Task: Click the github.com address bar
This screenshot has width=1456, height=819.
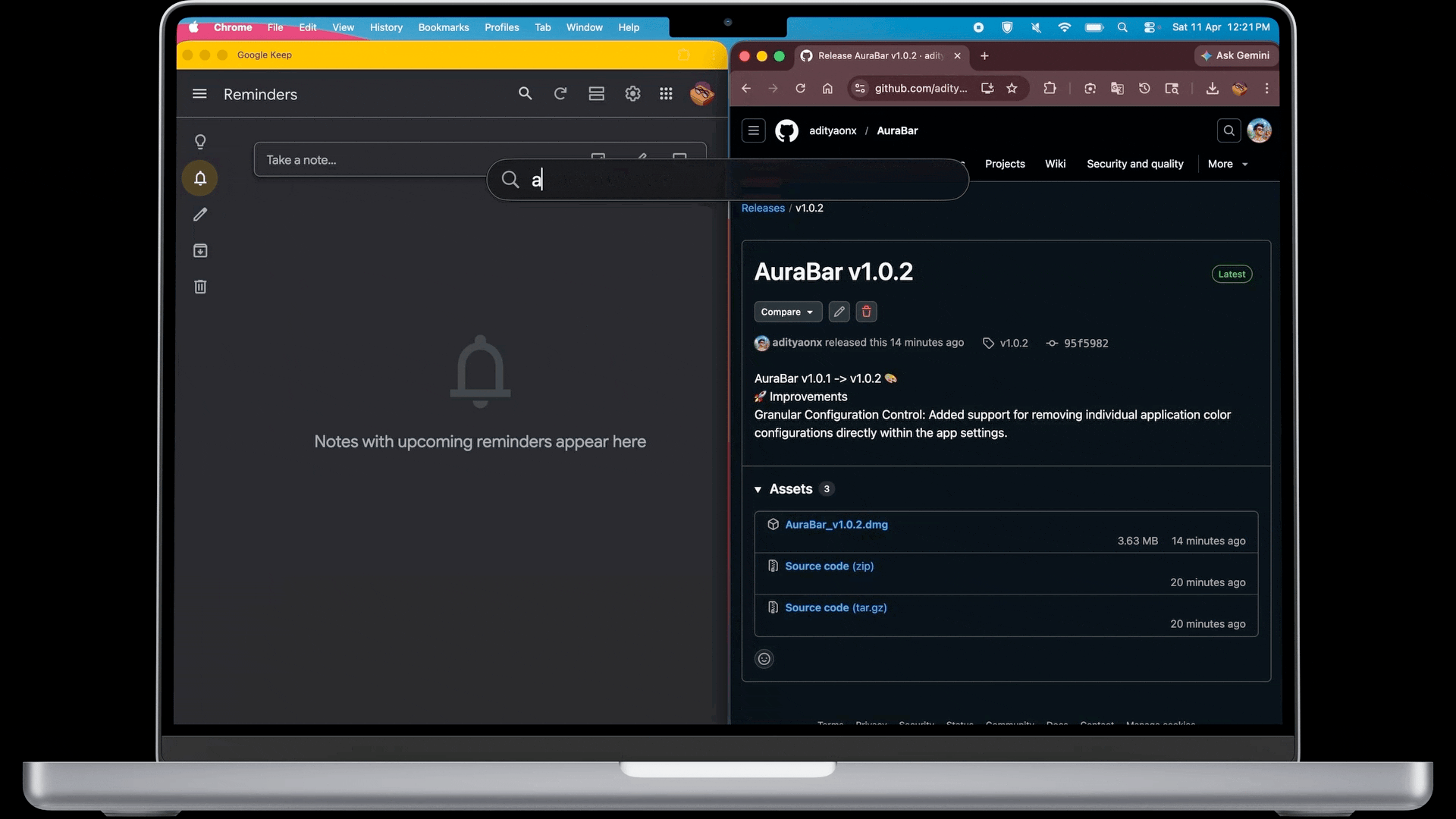Action: click(921, 89)
